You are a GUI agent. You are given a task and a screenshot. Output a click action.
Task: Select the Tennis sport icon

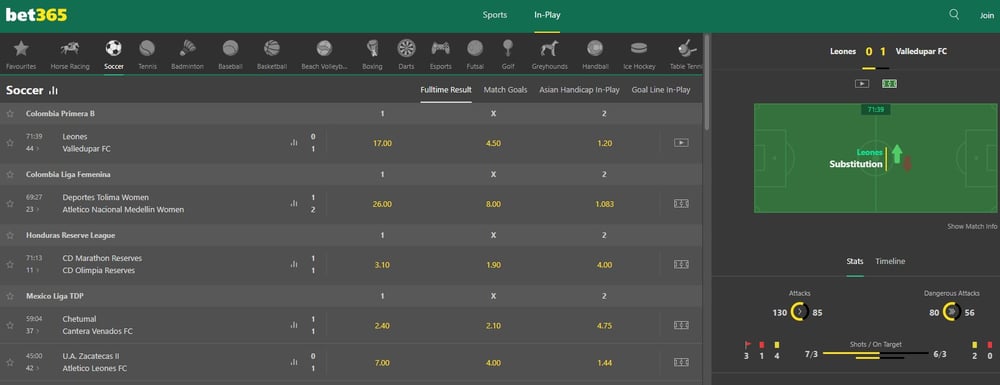pos(147,48)
